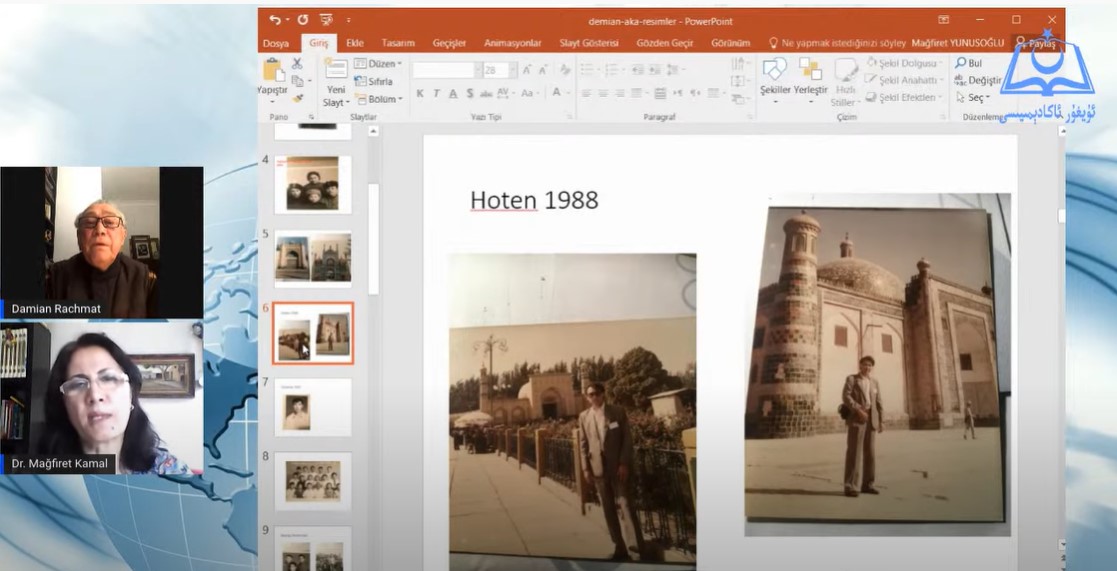Click Convert to SmartArt icon
This screenshot has width=1117, height=571.
click(739, 99)
